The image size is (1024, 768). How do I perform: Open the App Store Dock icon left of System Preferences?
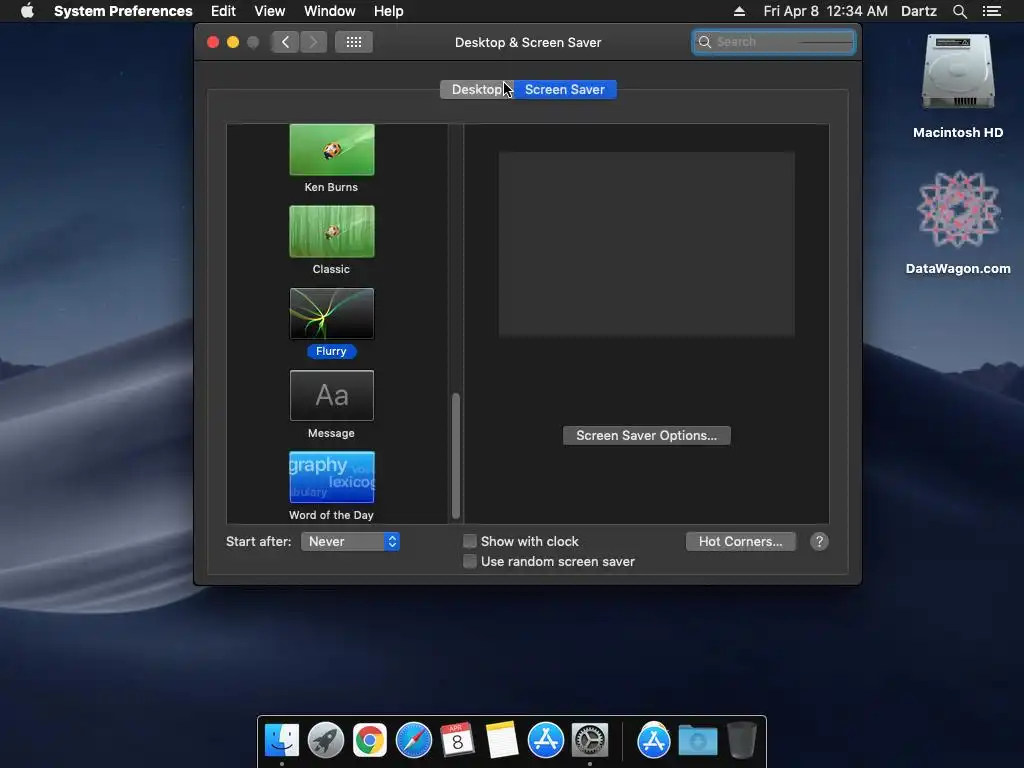point(546,740)
